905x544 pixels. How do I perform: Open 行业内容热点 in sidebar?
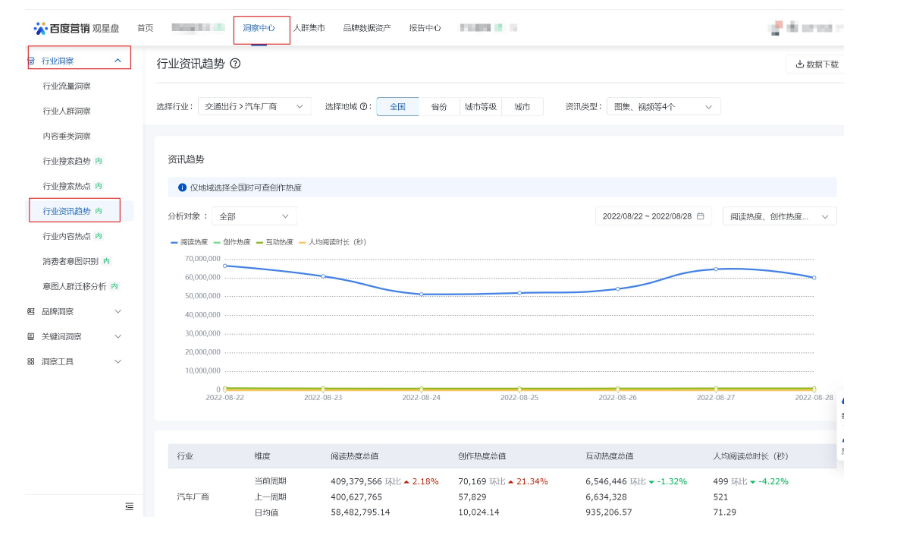[66, 236]
